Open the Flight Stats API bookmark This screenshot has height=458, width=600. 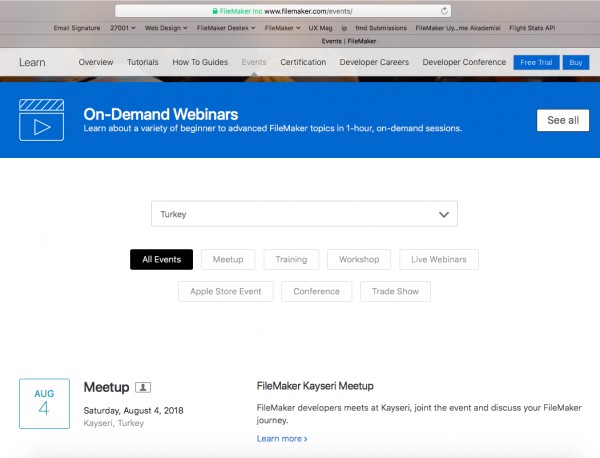click(x=532, y=28)
